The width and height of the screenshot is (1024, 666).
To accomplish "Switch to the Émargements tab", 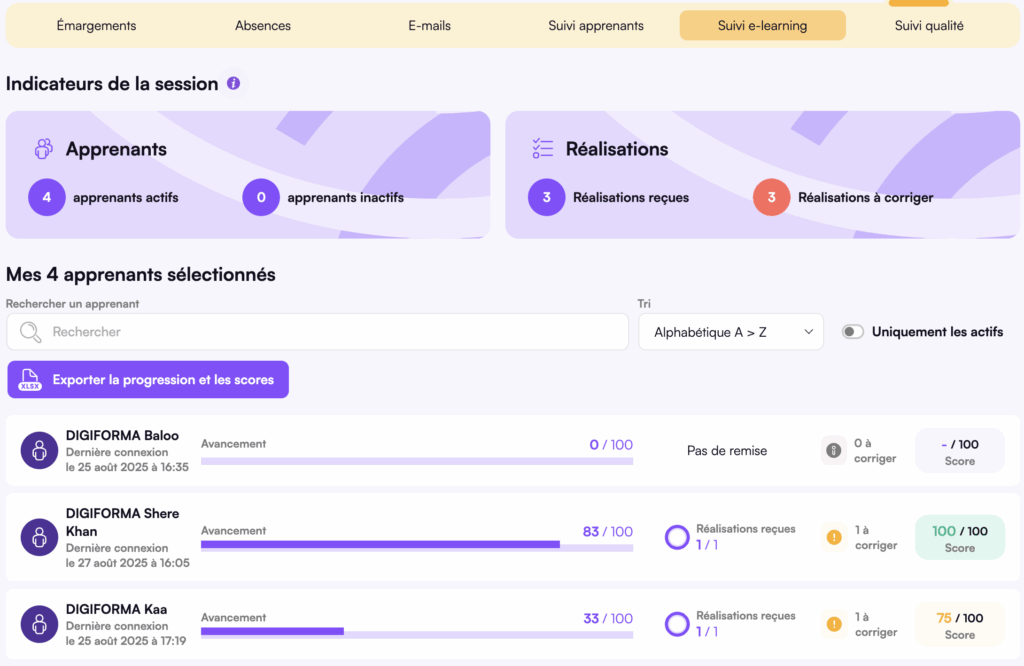I will [x=96, y=26].
